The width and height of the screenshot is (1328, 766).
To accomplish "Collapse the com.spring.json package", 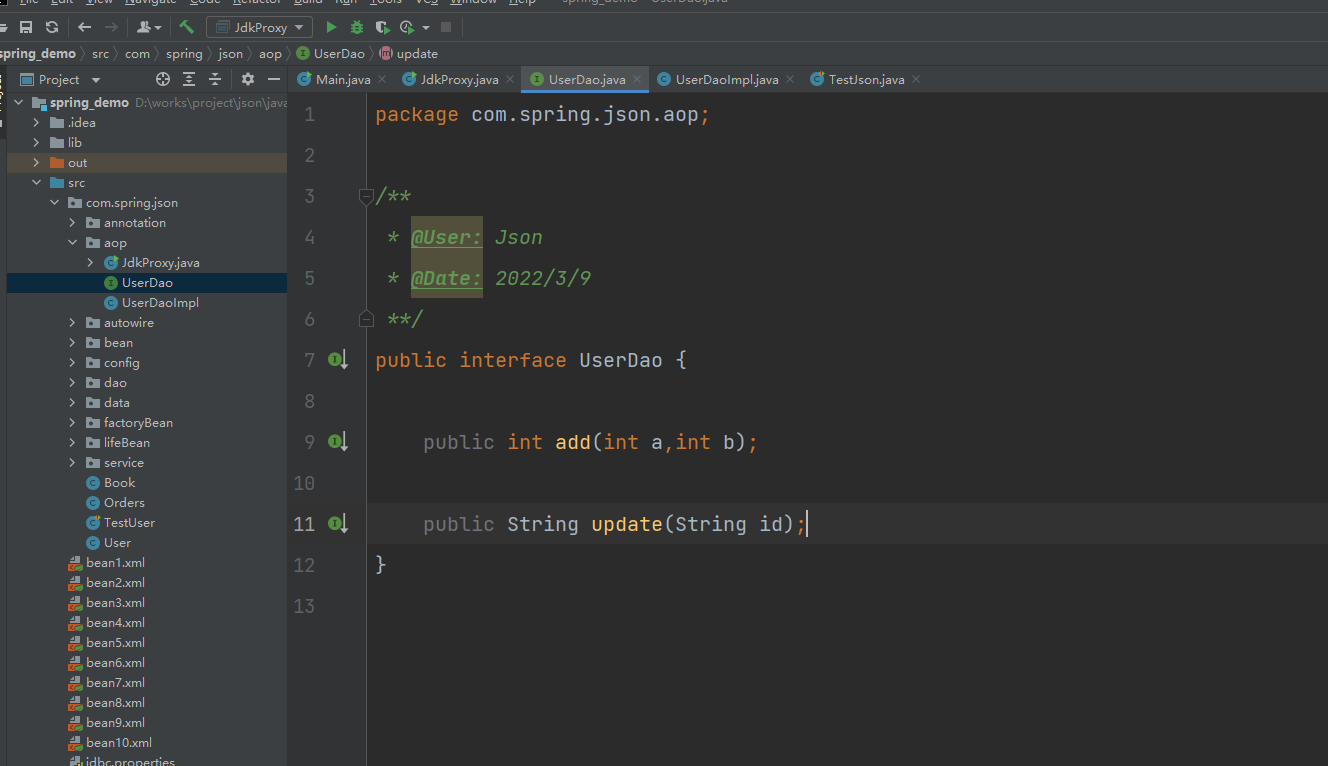I will (x=55, y=202).
